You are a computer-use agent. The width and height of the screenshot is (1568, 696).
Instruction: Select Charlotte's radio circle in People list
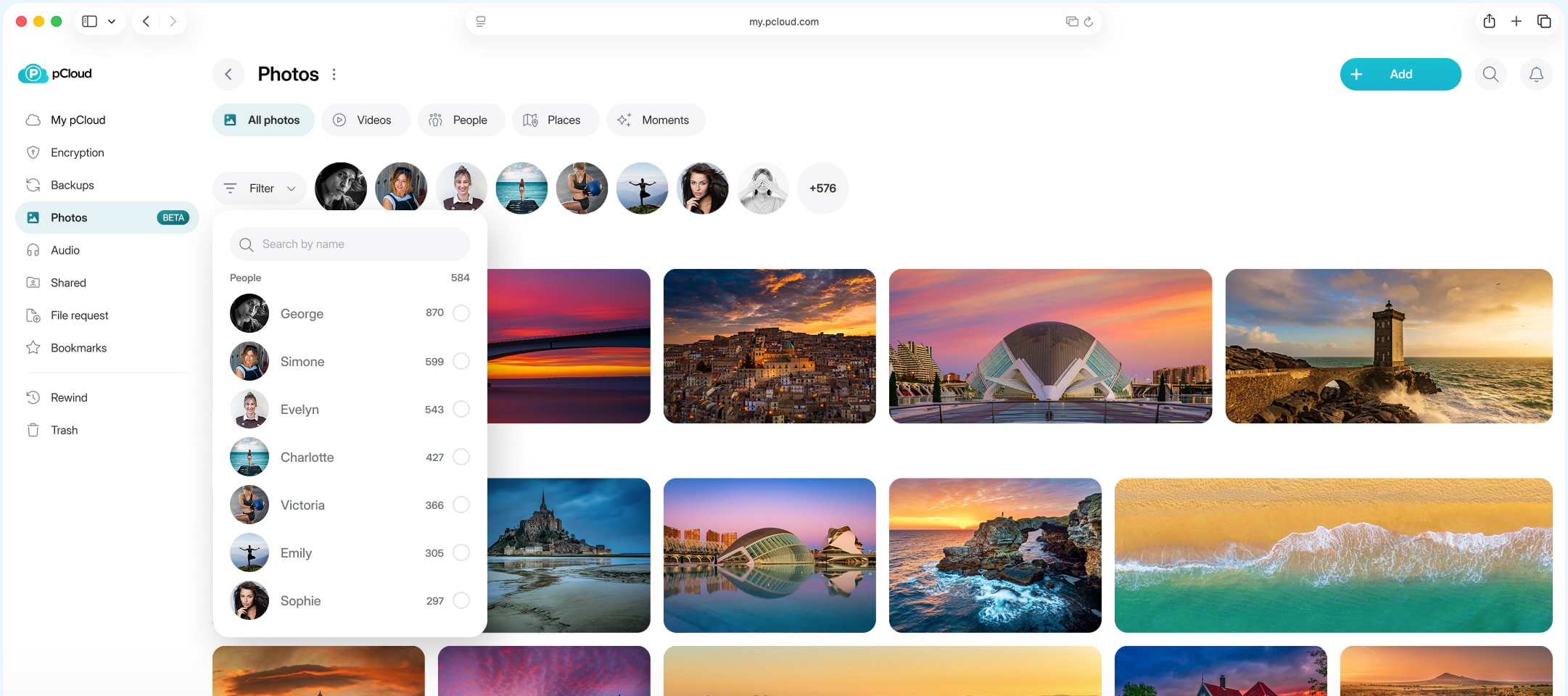coord(461,457)
